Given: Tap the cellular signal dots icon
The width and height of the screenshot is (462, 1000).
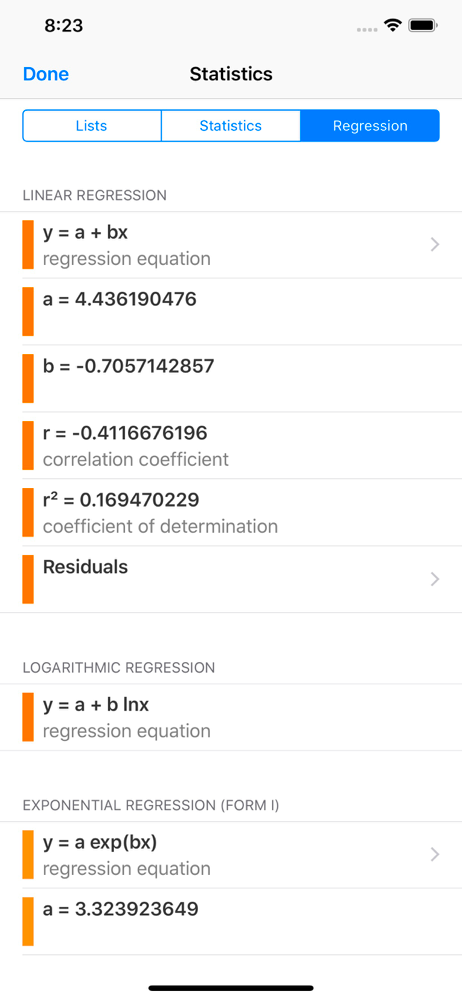Looking at the screenshot, I should pos(367,29).
